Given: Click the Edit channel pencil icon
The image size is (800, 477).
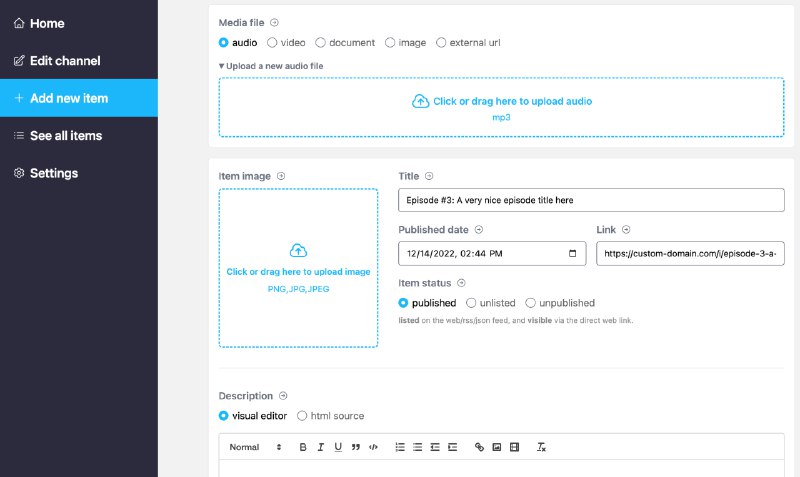Looking at the screenshot, I should coord(19,61).
